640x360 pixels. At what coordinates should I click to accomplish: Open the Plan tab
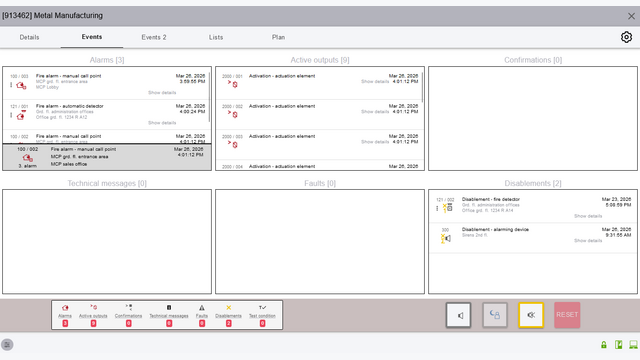click(x=278, y=37)
